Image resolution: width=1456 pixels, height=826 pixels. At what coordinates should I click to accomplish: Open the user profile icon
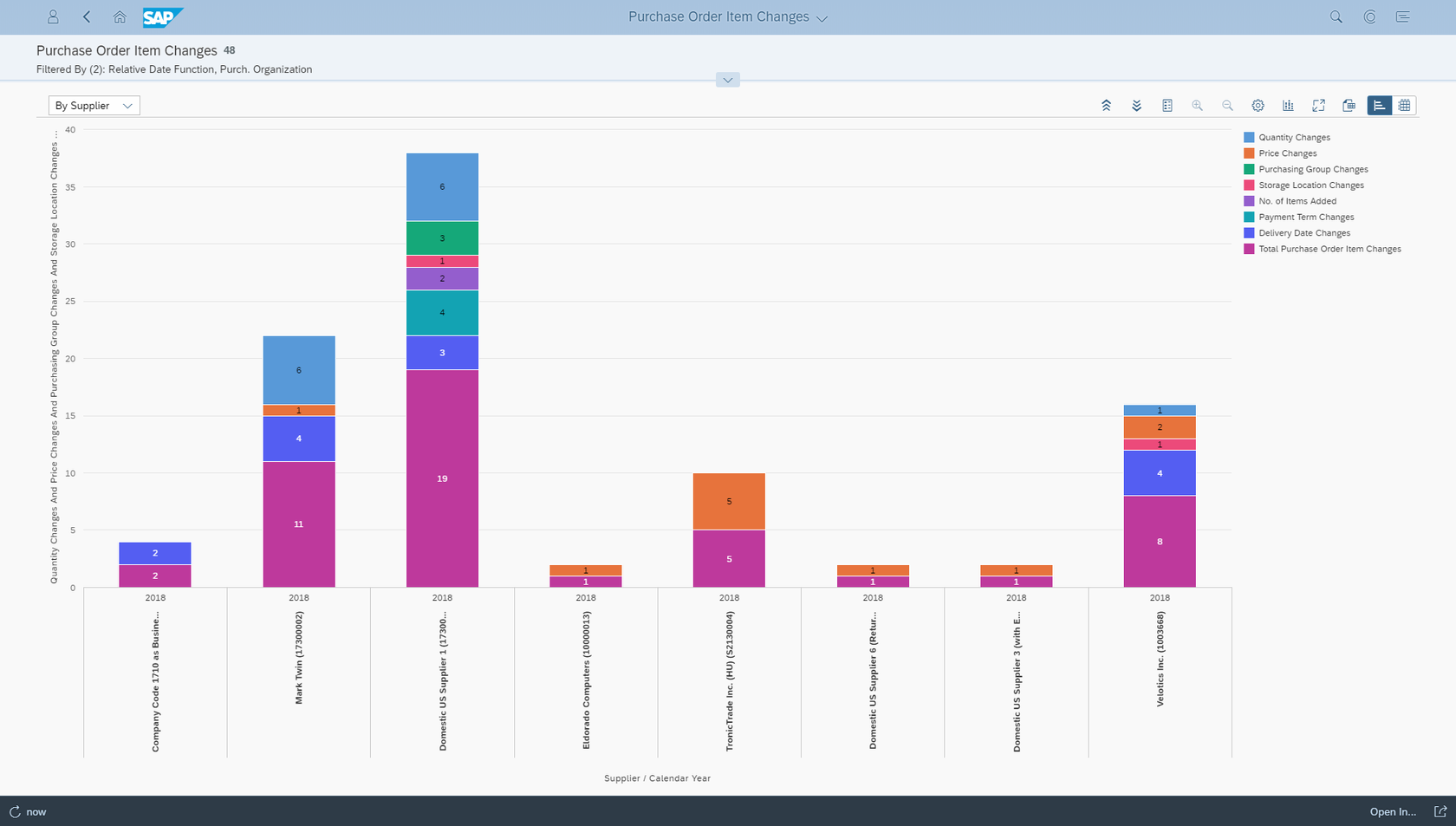point(53,16)
